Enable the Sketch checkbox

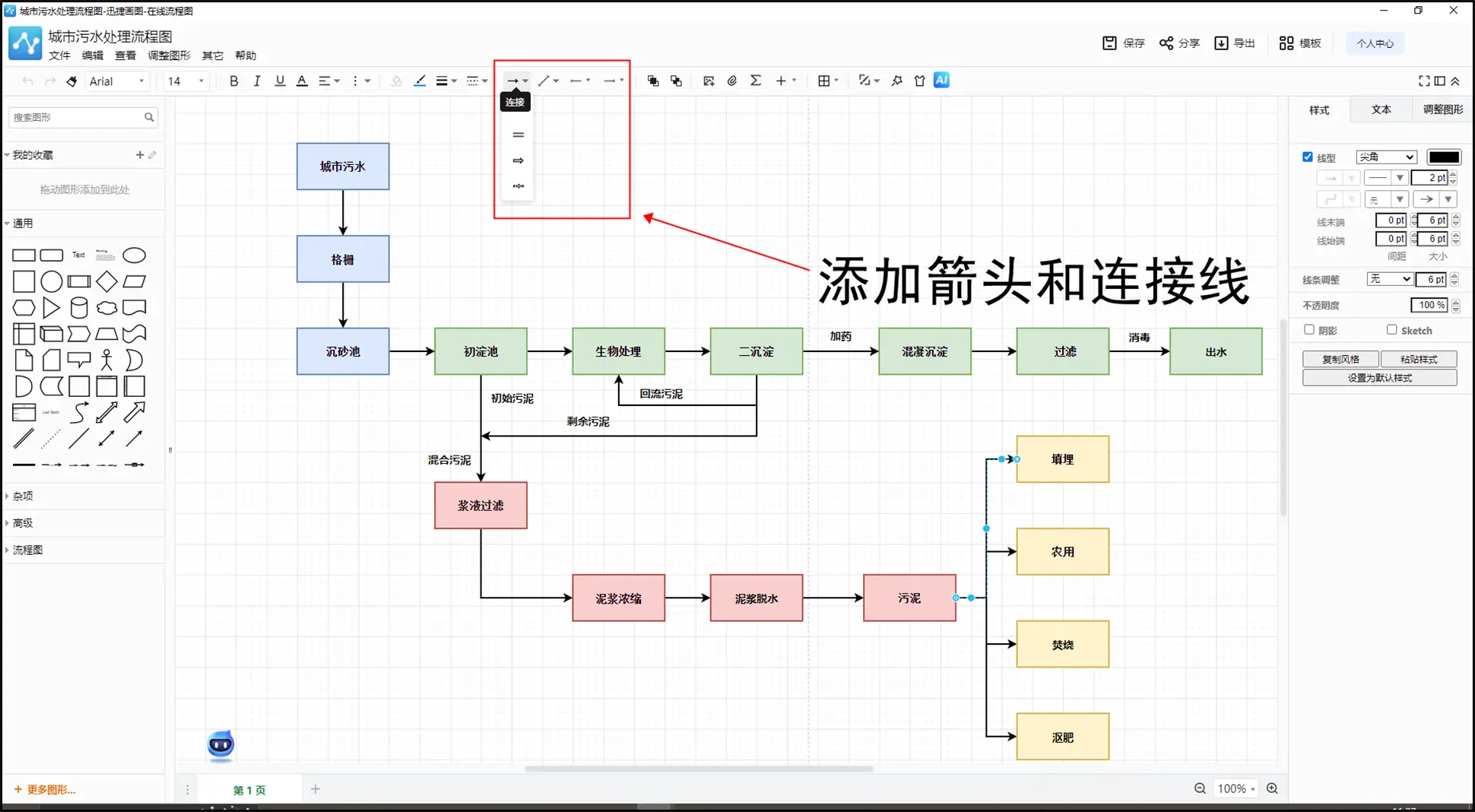point(1391,329)
